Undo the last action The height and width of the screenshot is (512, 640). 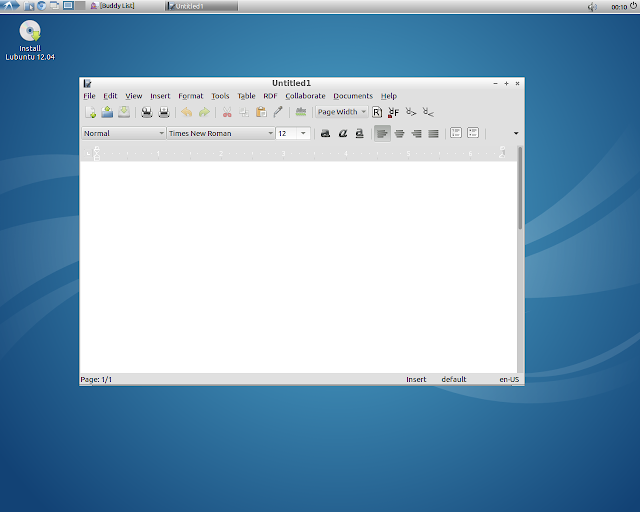[187, 112]
